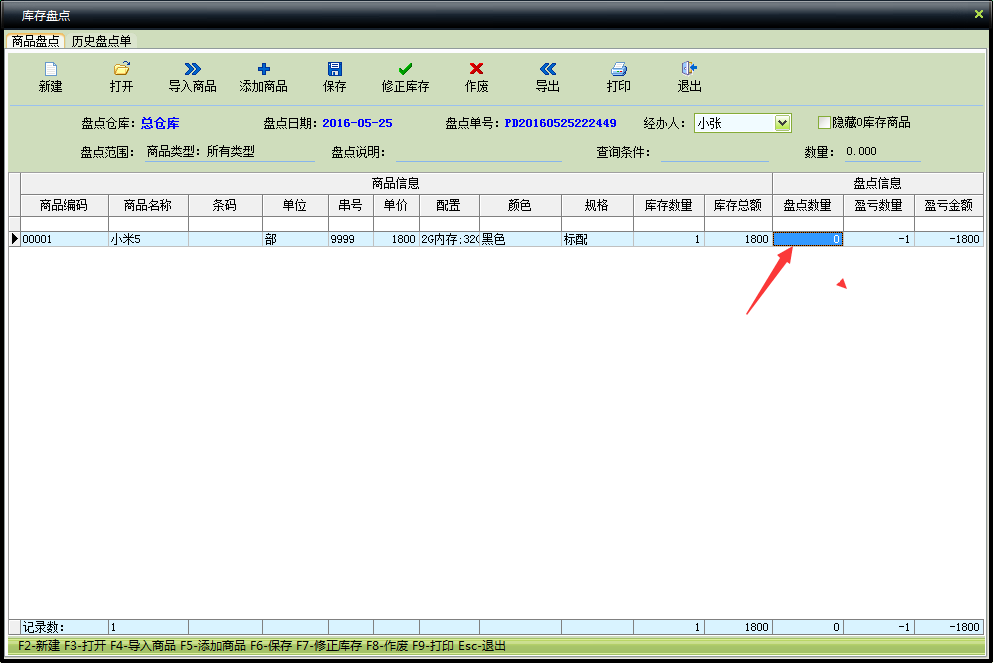Click the color cell 黑色
Viewport: 993px width, 663px height.
tap(520, 239)
